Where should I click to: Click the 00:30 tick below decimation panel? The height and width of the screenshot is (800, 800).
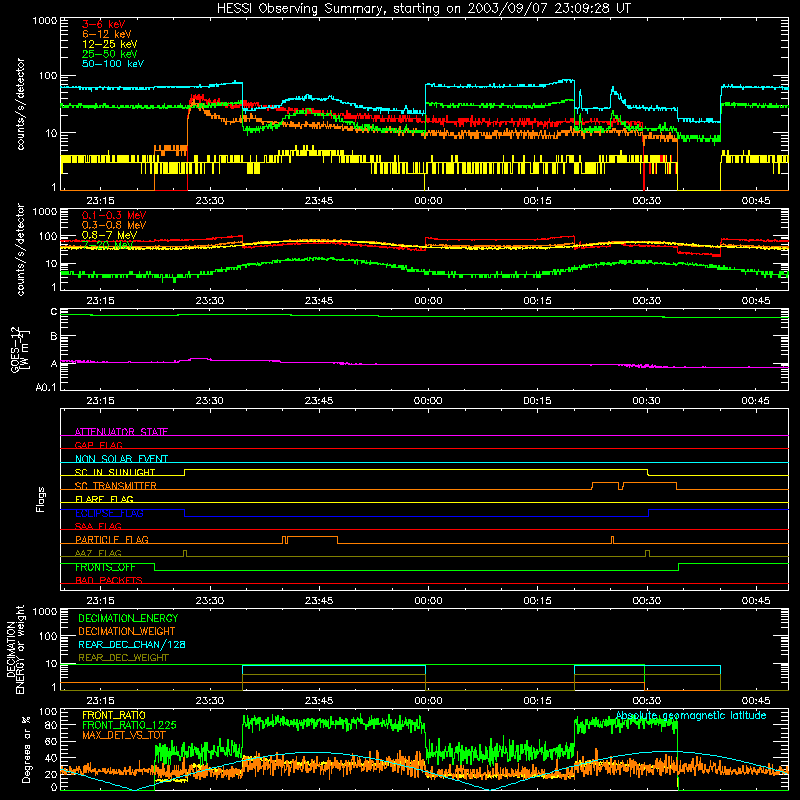[646, 701]
